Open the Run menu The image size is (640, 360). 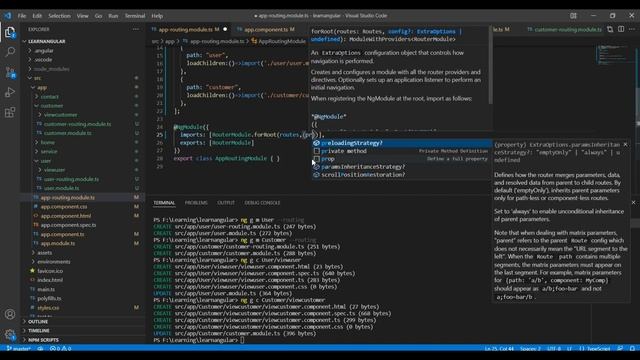(113, 16)
